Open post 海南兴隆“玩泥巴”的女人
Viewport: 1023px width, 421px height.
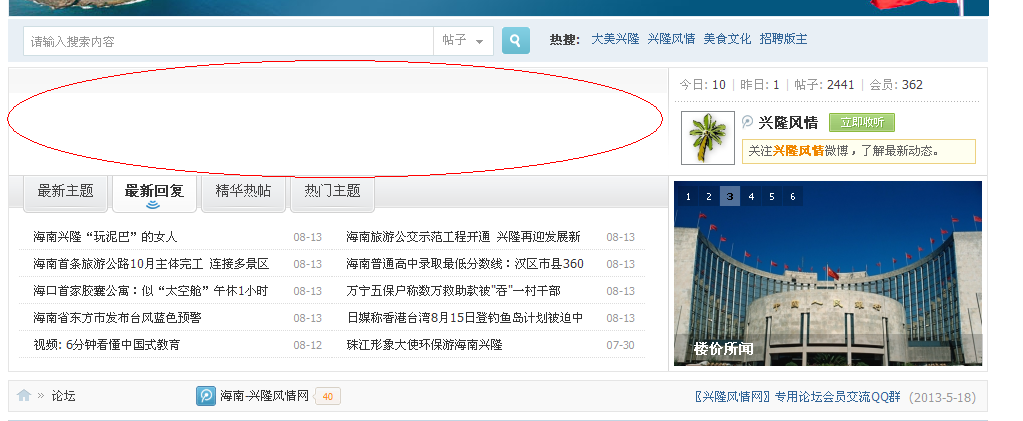(x=105, y=237)
